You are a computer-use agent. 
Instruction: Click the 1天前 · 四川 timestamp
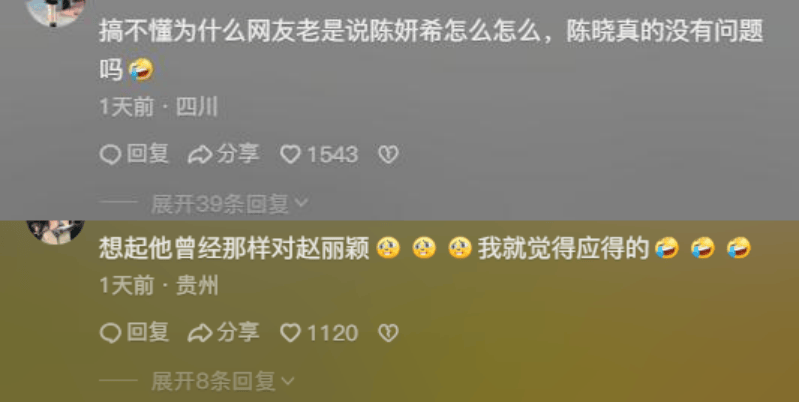point(159,108)
